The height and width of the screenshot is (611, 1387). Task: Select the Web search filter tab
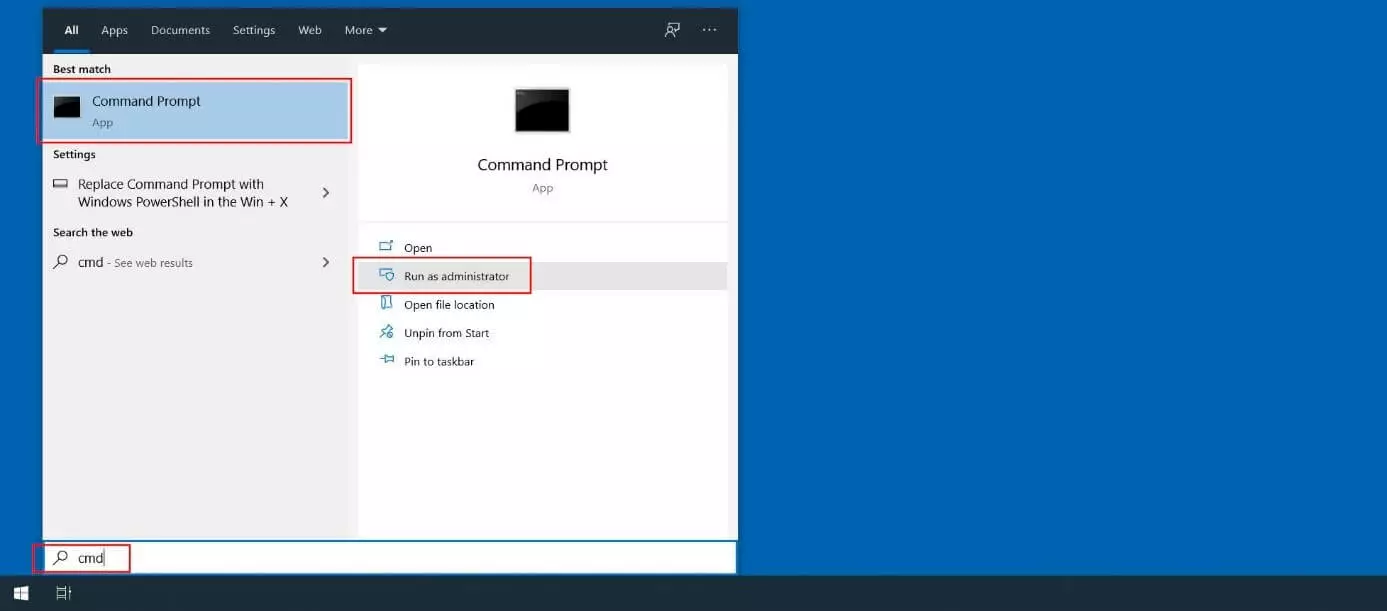click(x=310, y=30)
